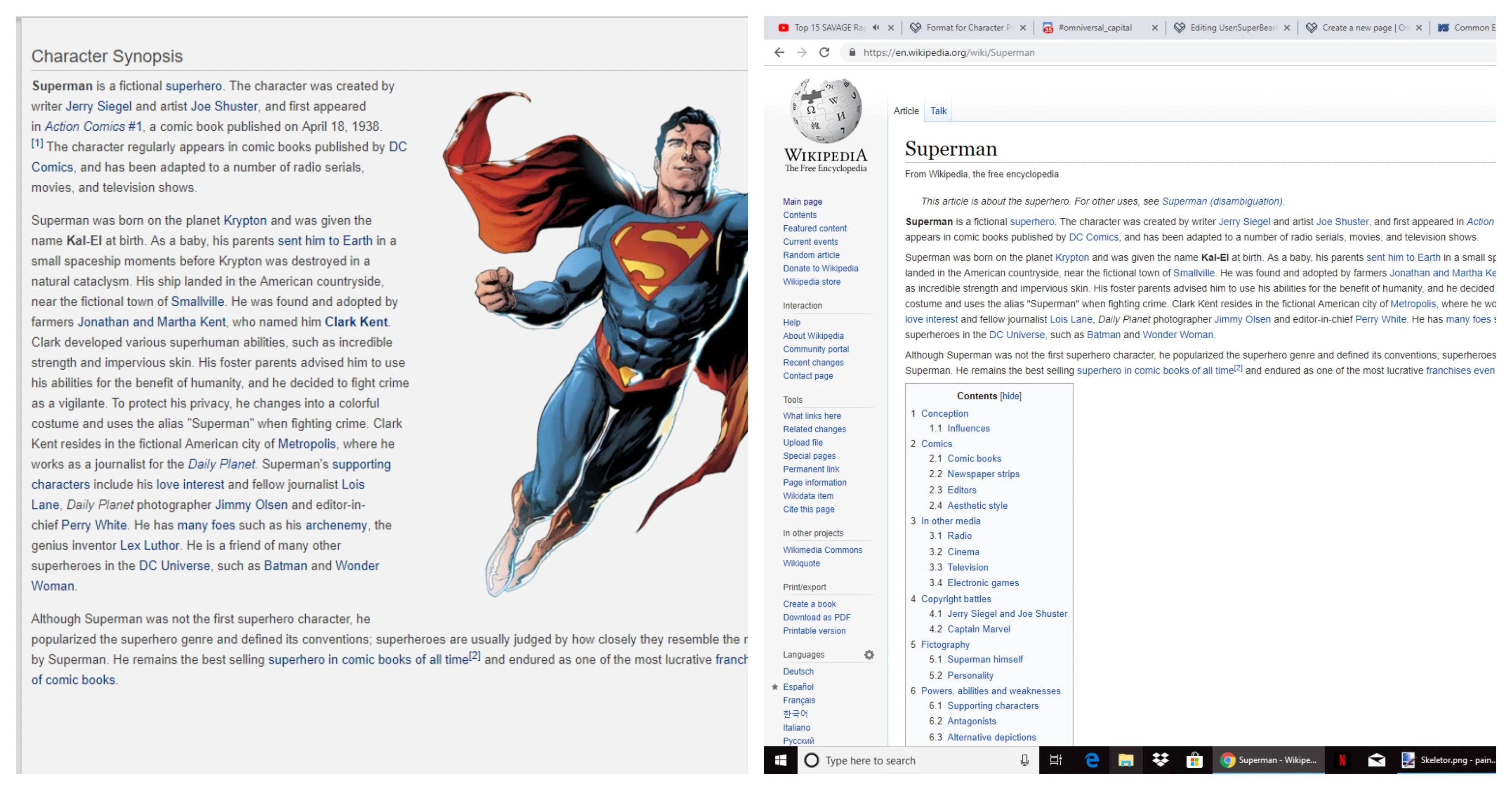Hide the Contents table

(x=1010, y=396)
